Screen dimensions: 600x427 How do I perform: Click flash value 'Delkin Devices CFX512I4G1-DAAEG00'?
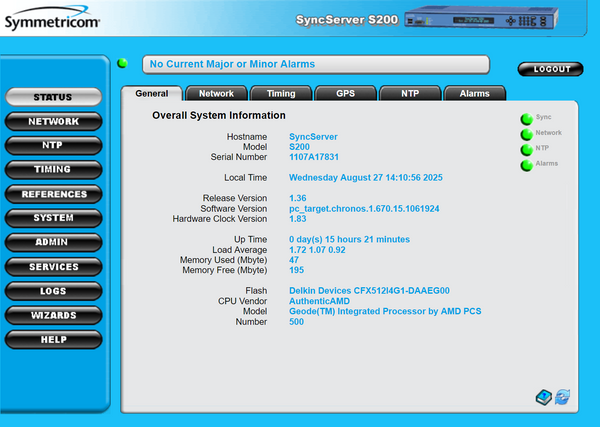click(369, 291)
